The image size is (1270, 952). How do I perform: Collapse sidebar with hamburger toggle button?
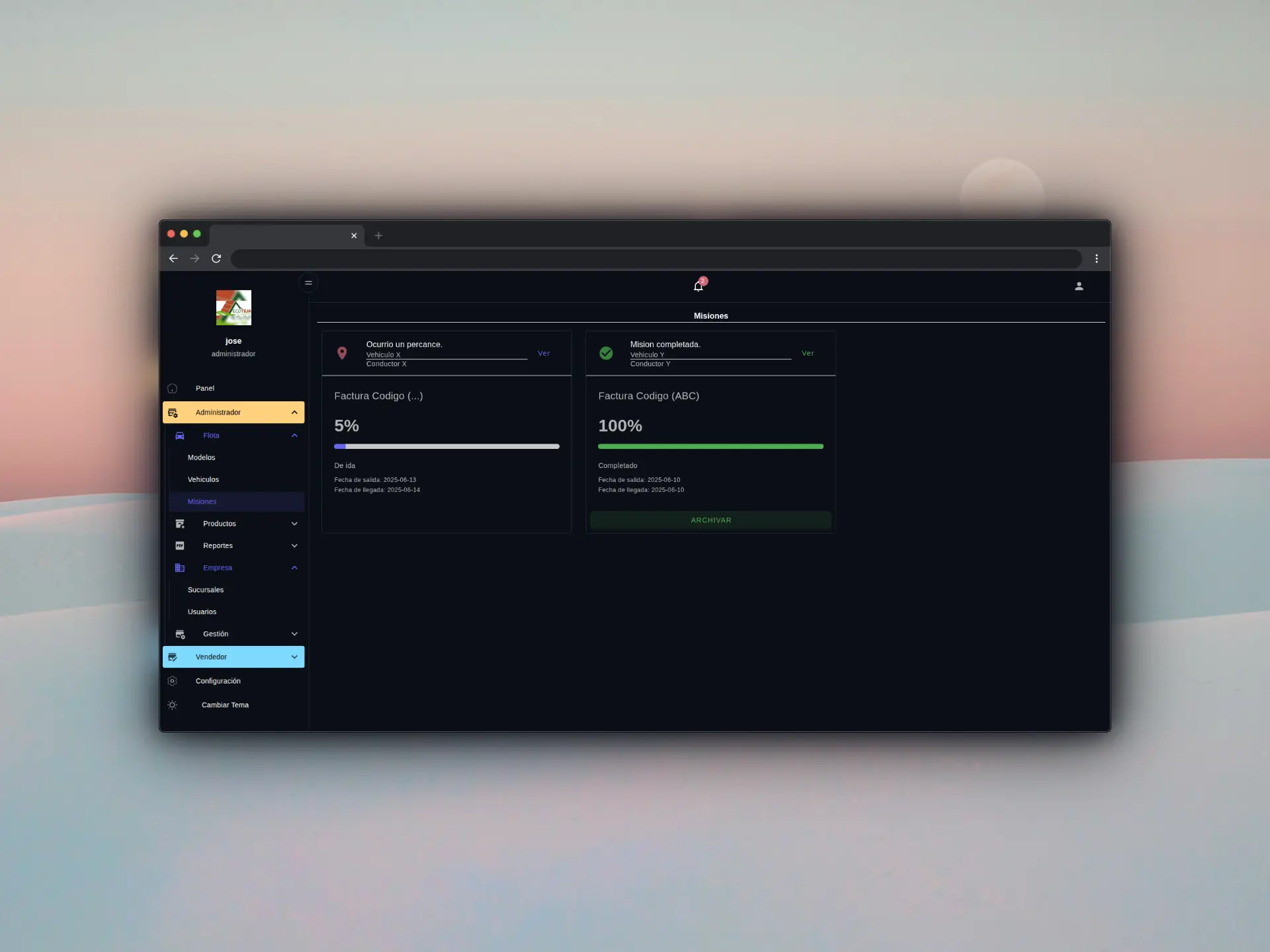point(308,283)
